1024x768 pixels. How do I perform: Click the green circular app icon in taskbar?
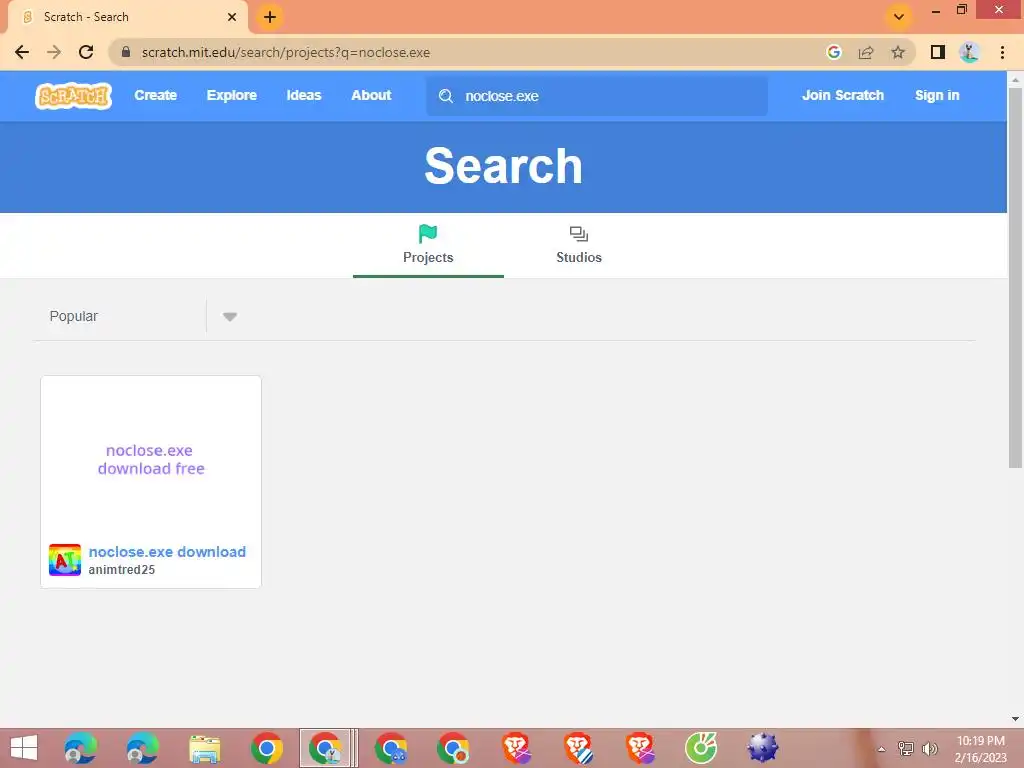701,748
